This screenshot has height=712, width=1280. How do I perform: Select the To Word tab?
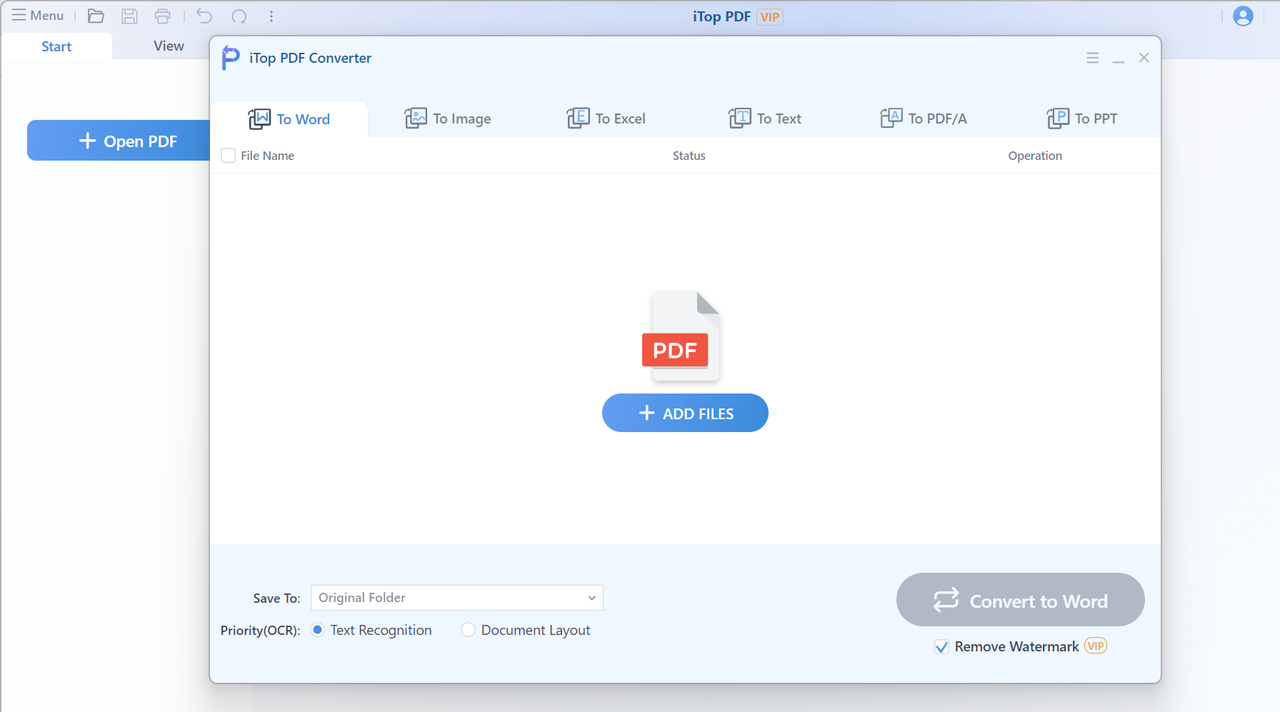tap(289, 119)
